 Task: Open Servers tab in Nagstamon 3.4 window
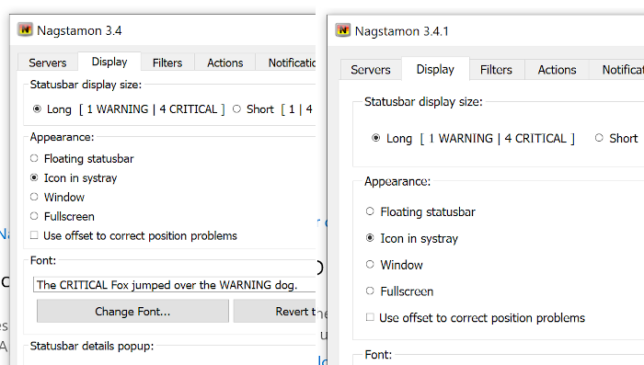click(47, 62)
